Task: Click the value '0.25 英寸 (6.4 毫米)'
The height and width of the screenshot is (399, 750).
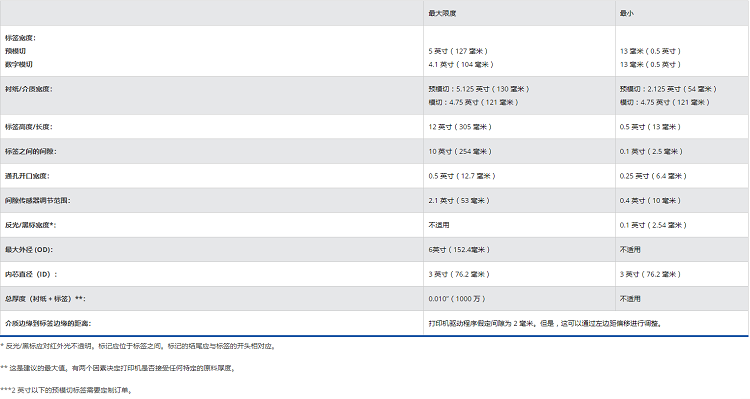Action: [653, 176]
